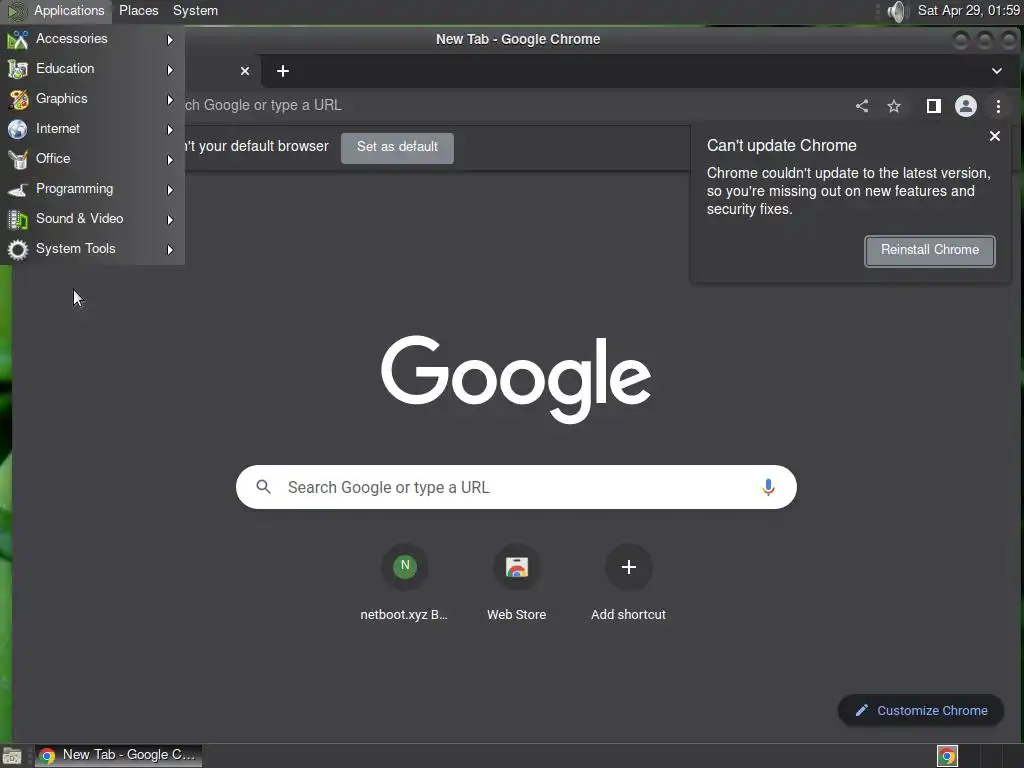Expand the Programming submenu arrow
The width and height of the screenshot is (1024, 768).
[170, 190]
